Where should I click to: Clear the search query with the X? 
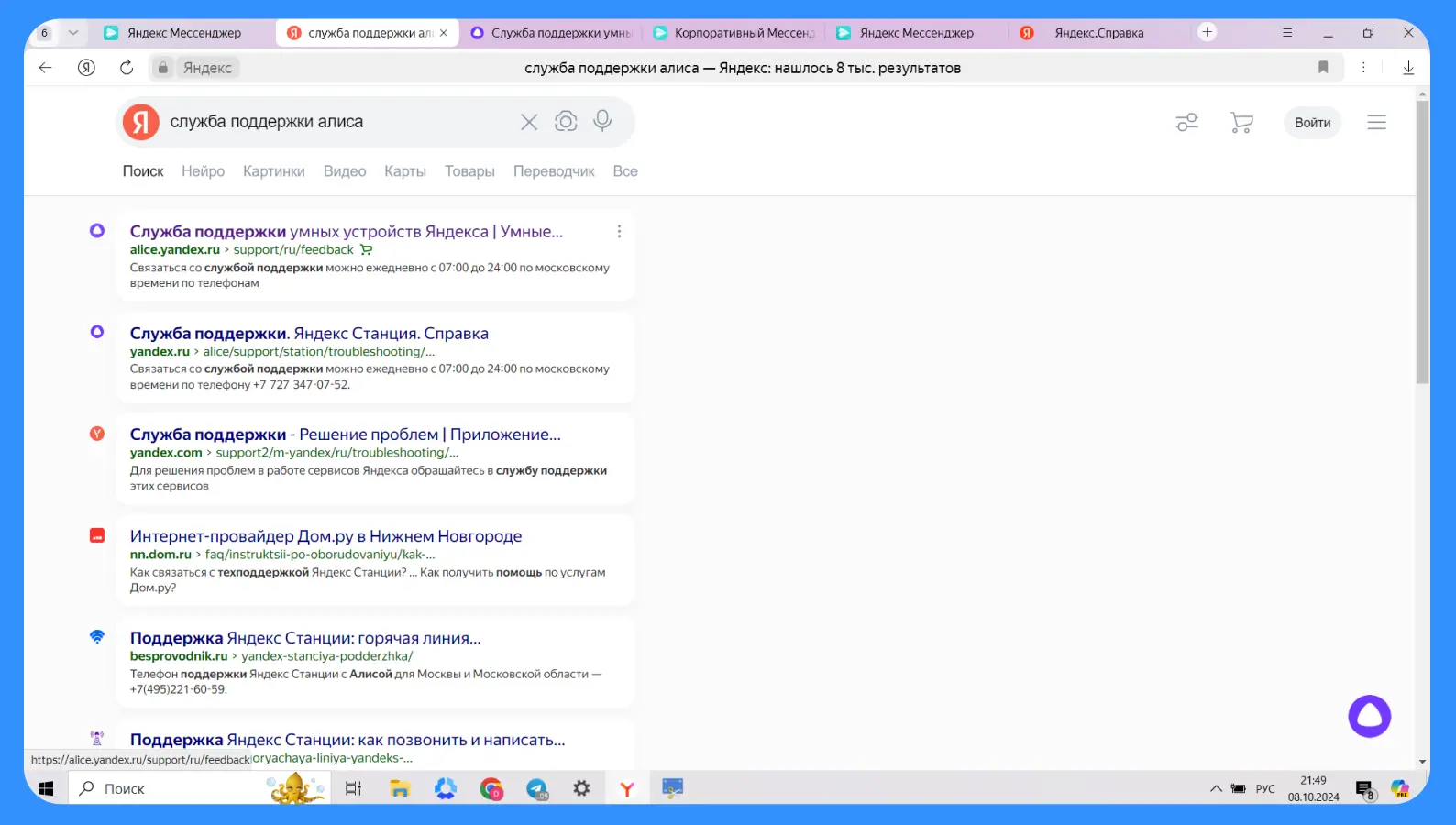(x=529, y=122)
